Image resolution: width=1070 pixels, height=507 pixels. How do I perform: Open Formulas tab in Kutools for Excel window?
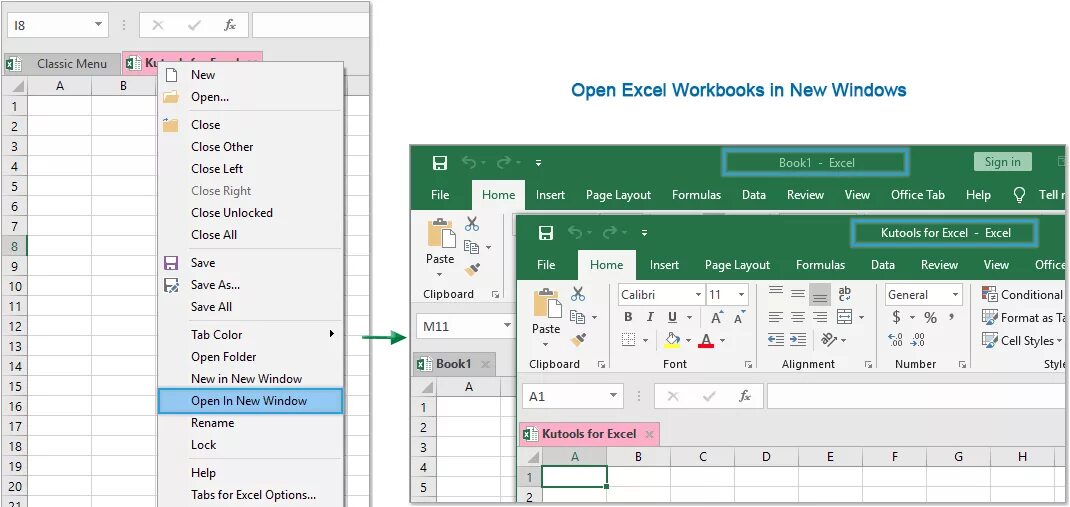pyautogui.click(x=820, y=265)
